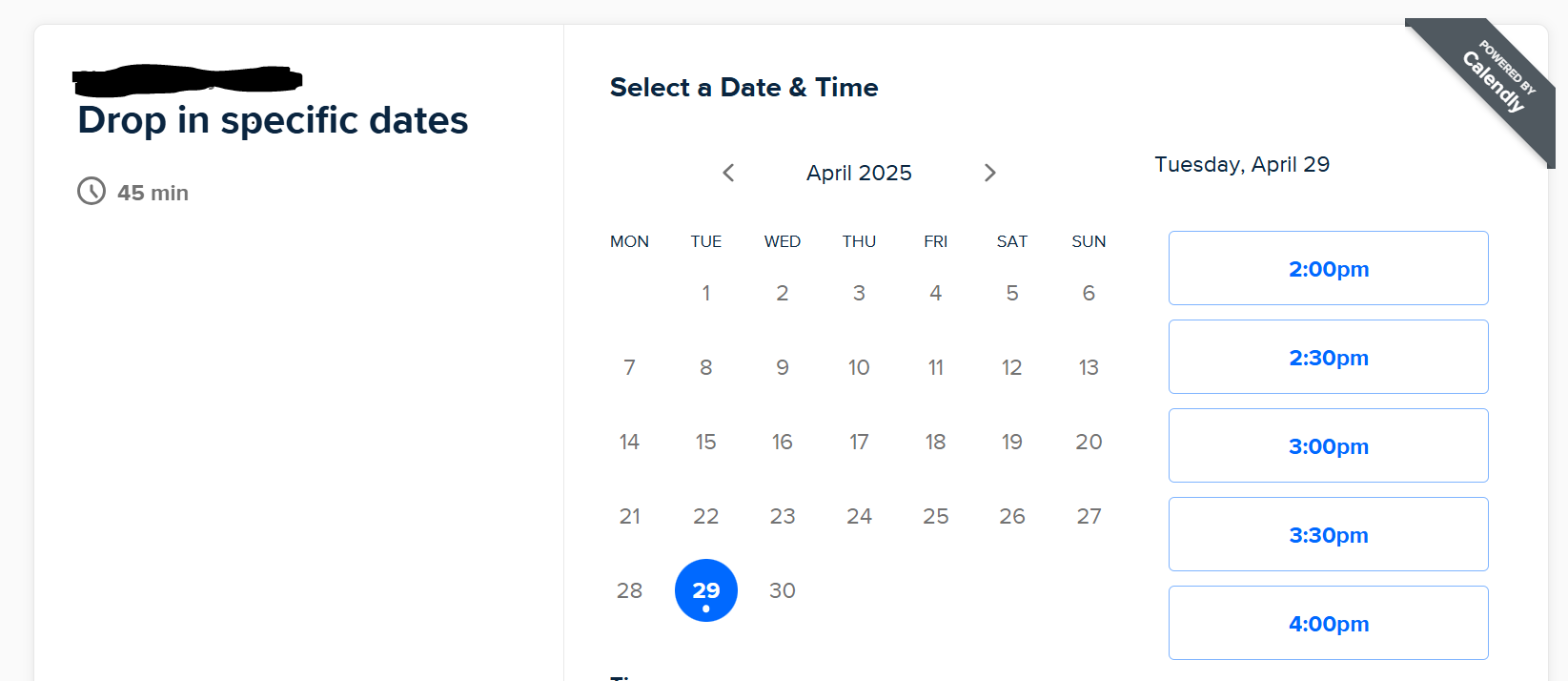Click the April 2025 month label
Screen dimensions: 1568x681
[859, 173]
